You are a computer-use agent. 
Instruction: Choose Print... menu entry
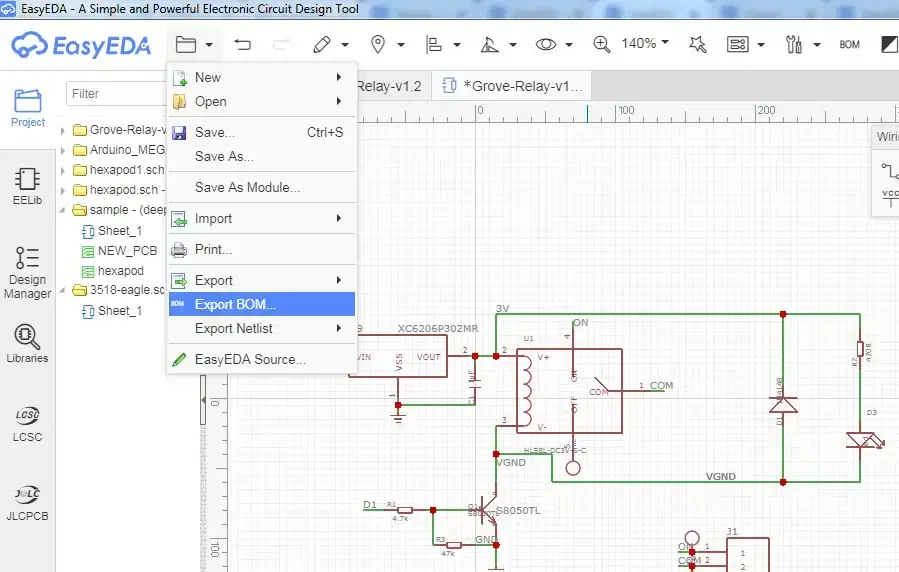point(262,249)
